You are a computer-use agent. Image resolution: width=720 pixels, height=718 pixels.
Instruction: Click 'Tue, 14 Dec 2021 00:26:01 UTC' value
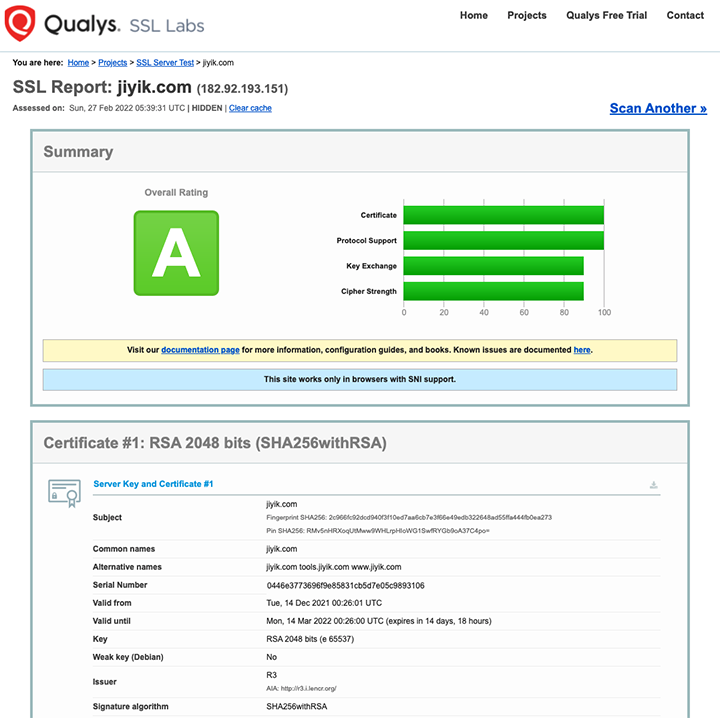324,603
